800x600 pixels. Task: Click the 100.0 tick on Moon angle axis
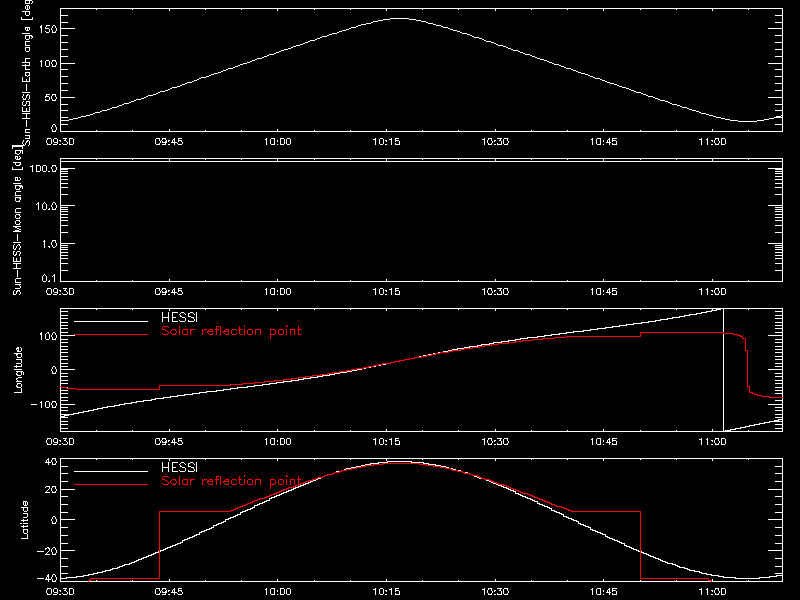point(43,168)
